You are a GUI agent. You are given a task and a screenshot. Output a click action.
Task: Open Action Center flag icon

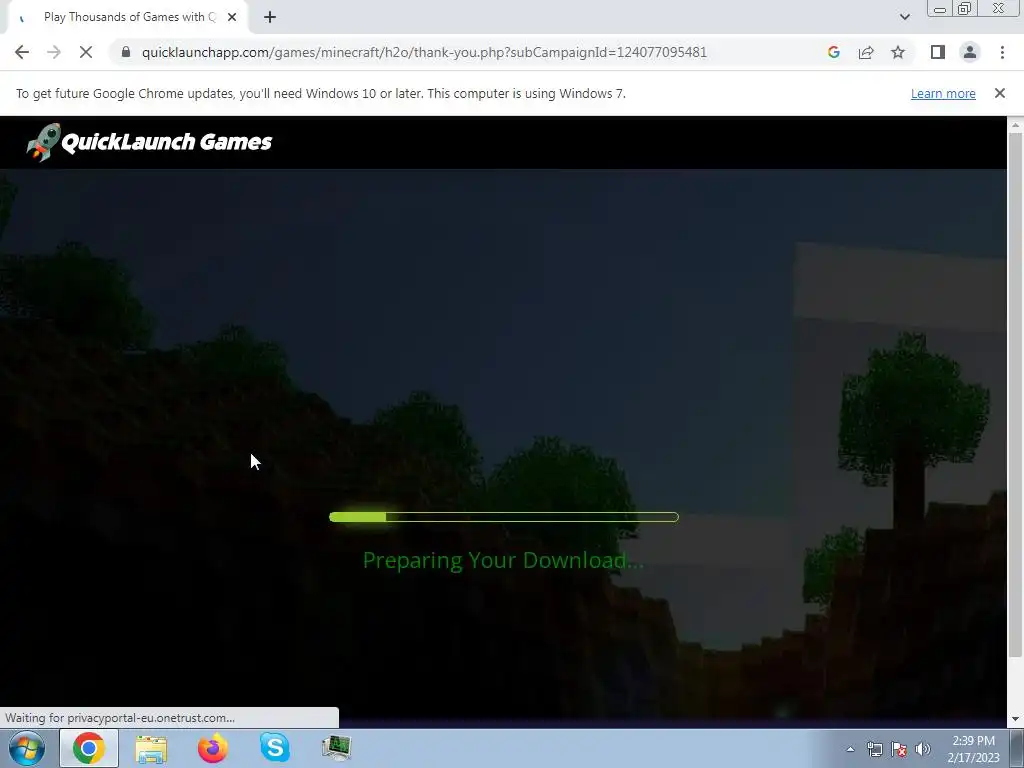(x=899, y=749)
